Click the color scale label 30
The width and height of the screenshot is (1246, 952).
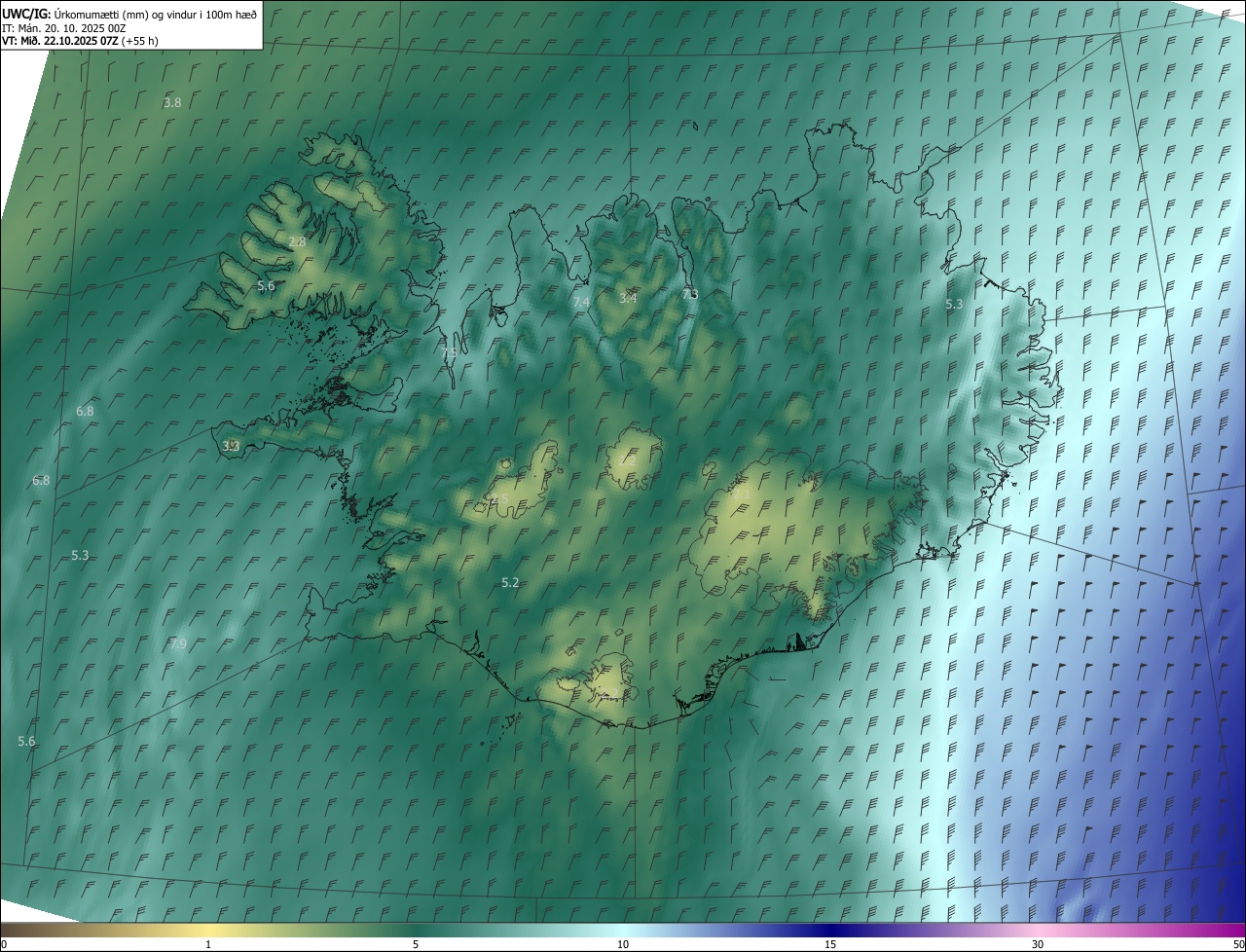(x=1038, y=945)
